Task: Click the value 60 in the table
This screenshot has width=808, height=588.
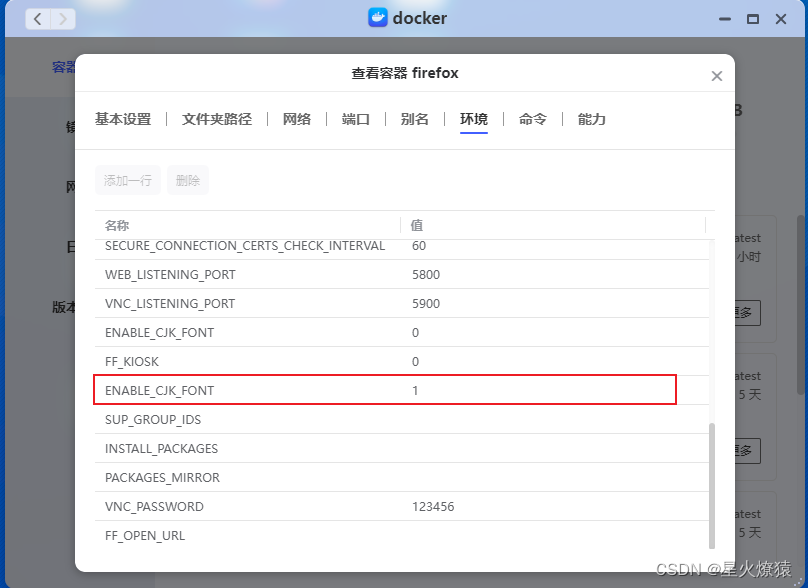Action: point(419,246)
